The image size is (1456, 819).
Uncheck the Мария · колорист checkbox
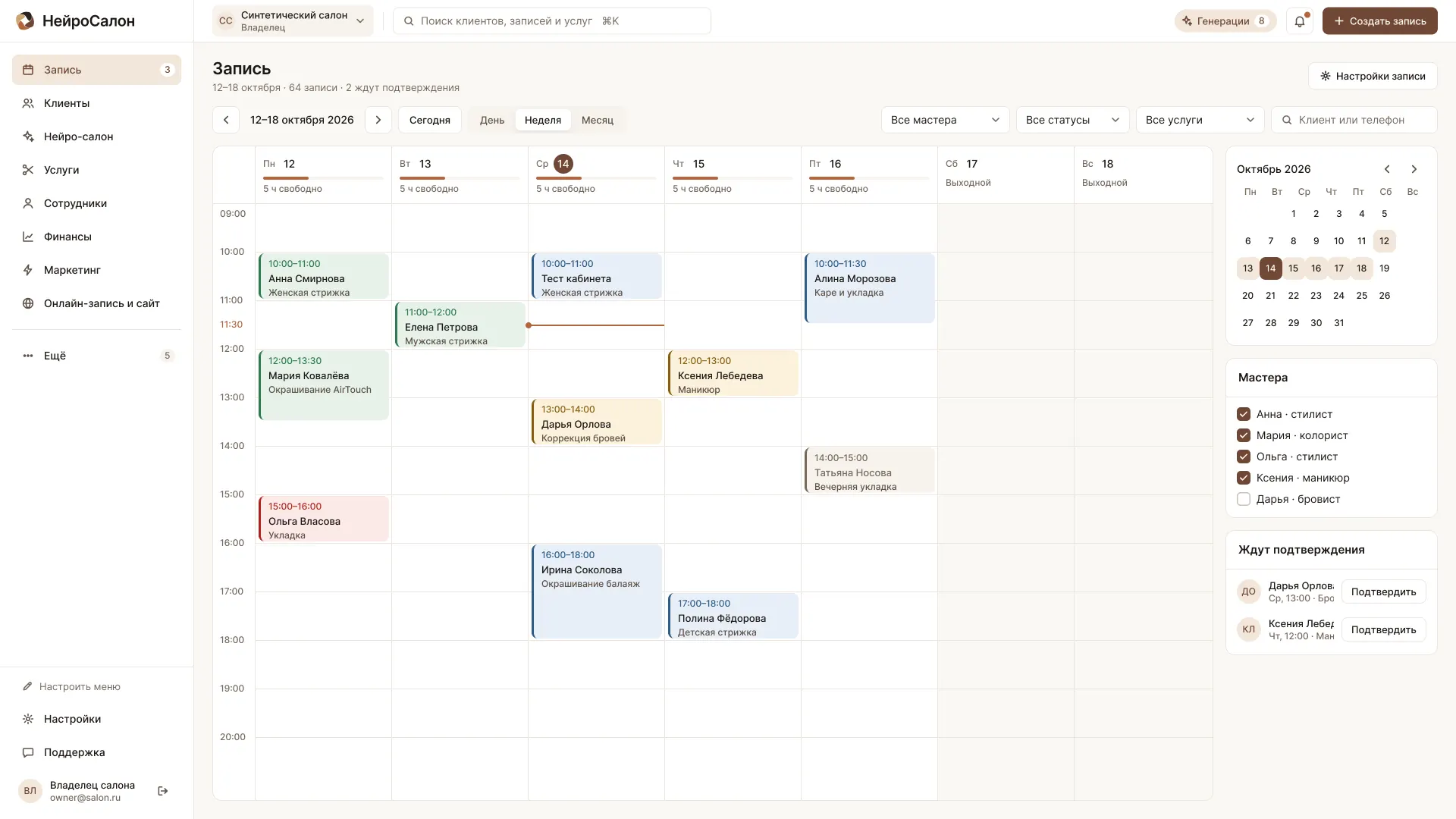1244,435
